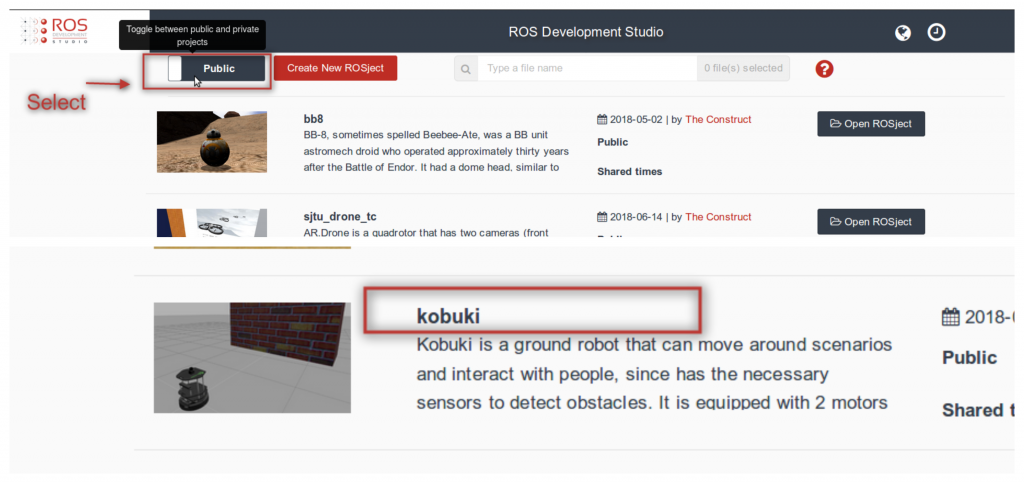Click the ROS Development Studio logo
Screen dimensions: 1024x483
pos(54,31)
